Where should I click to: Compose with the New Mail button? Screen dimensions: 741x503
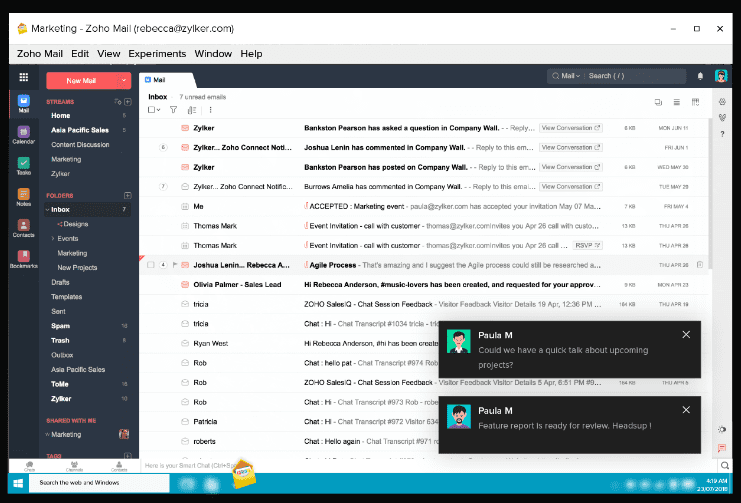pyautogui.click(x=82, y=80)
